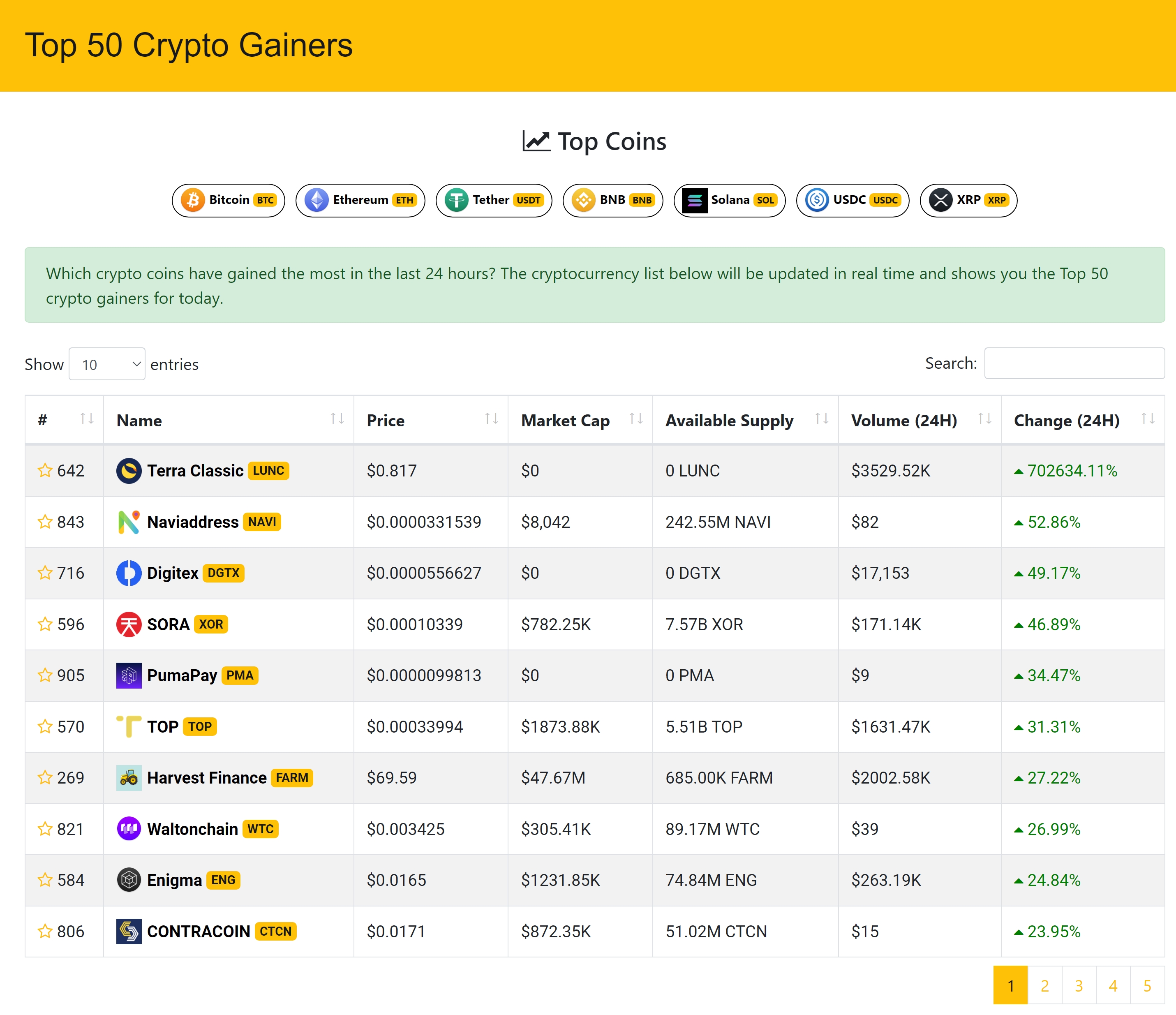
Task: Click the Bitcoin logo icon
Action: pos(193,200)
